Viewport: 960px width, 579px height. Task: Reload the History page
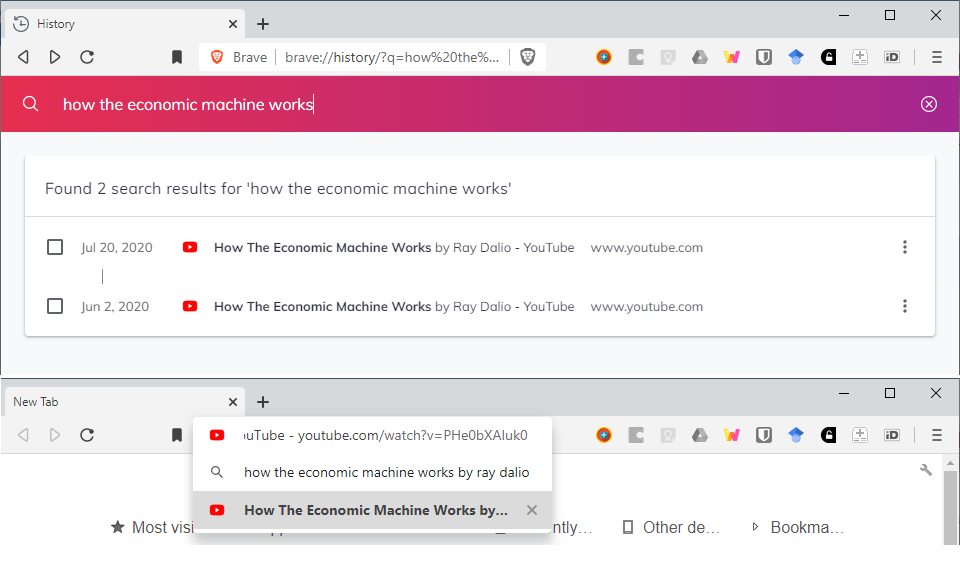tap(87, 57)
